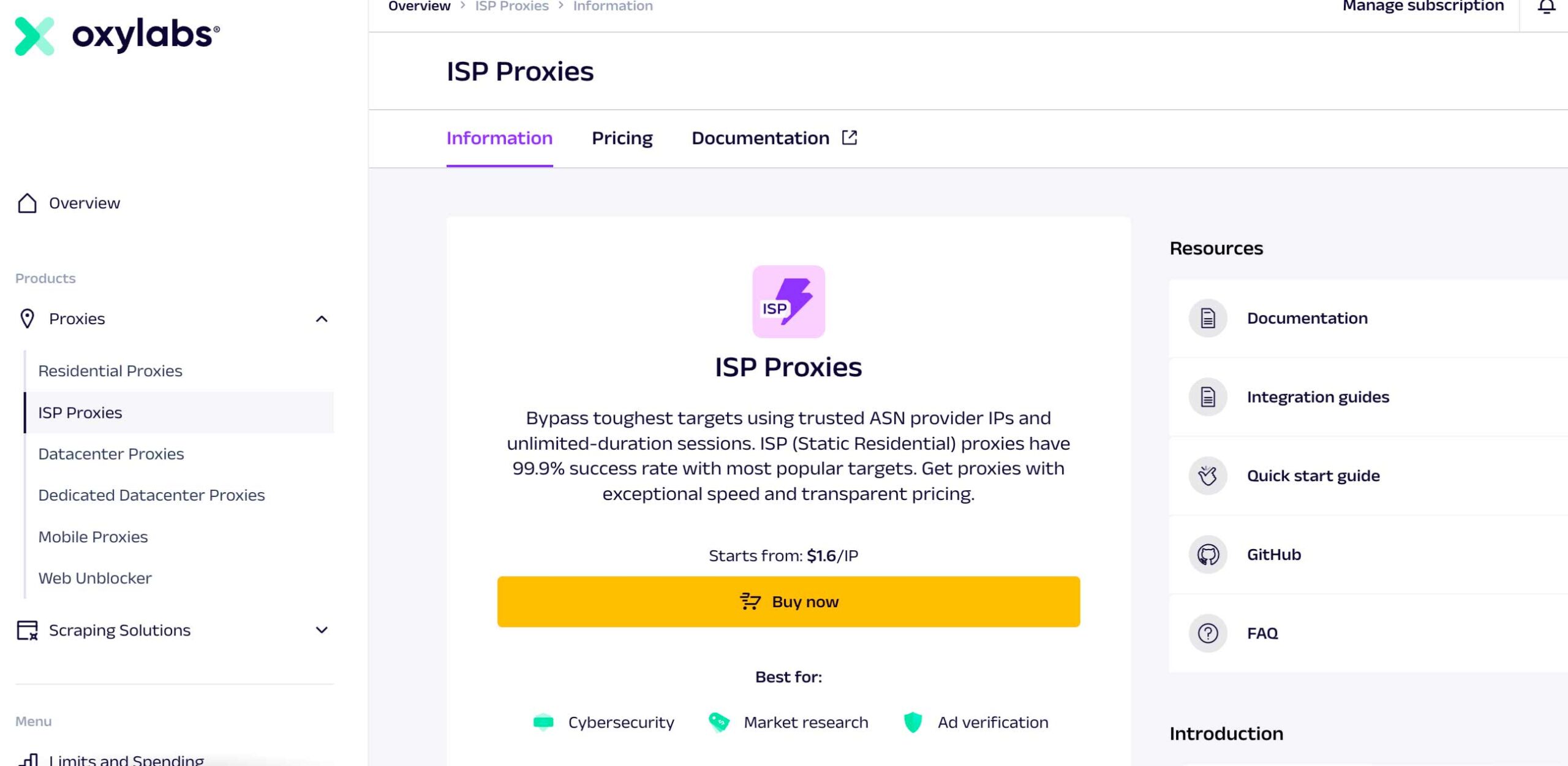1568x766 pixels.
Task: Click the Oxylabs logo
Action: (116, 35)
